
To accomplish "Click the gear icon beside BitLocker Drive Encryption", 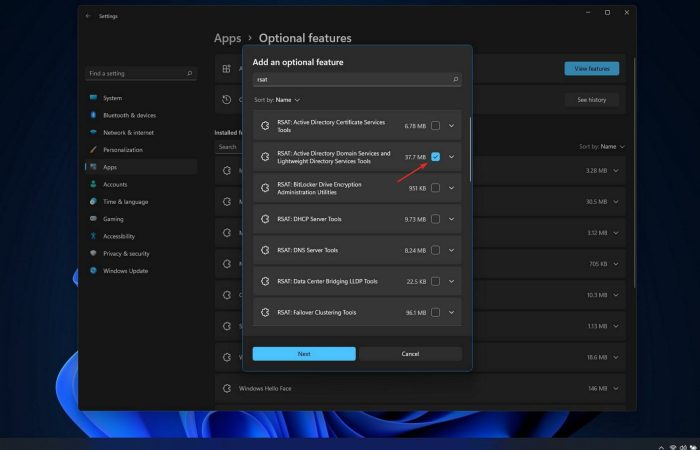I will point(265,188).
